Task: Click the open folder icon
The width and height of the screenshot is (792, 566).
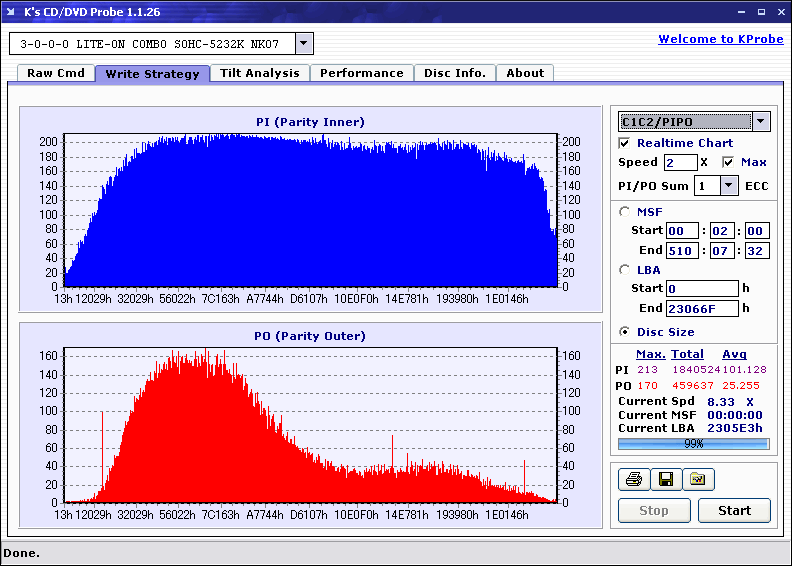Action: coord(698,479)
